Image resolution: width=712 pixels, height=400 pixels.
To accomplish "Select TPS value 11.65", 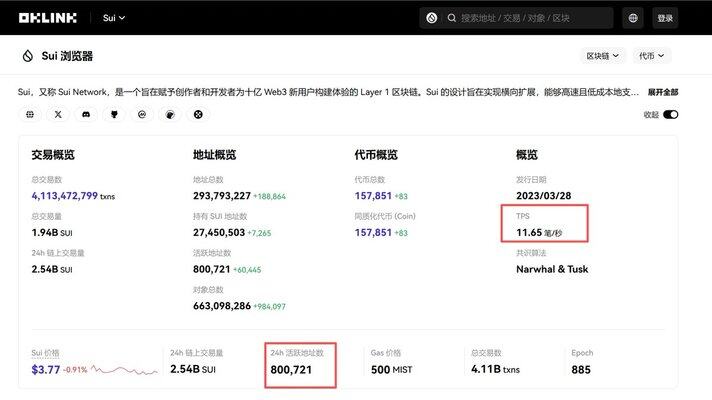I will (x=529, y=232).
